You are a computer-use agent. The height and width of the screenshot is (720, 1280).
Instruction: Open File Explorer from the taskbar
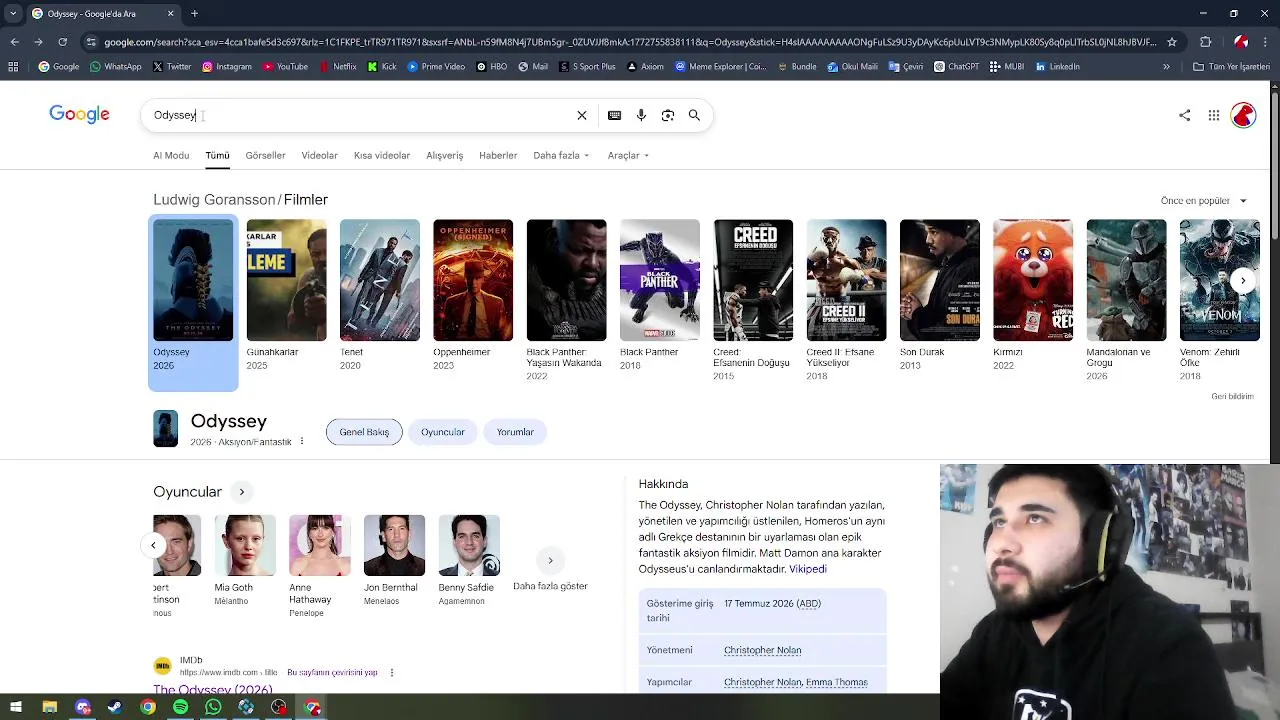49,707
